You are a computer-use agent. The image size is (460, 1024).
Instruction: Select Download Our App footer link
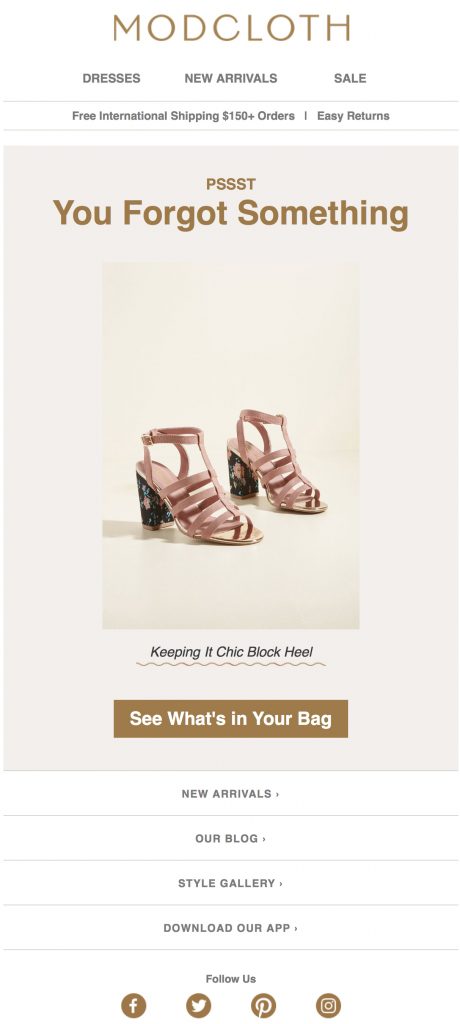231,927
